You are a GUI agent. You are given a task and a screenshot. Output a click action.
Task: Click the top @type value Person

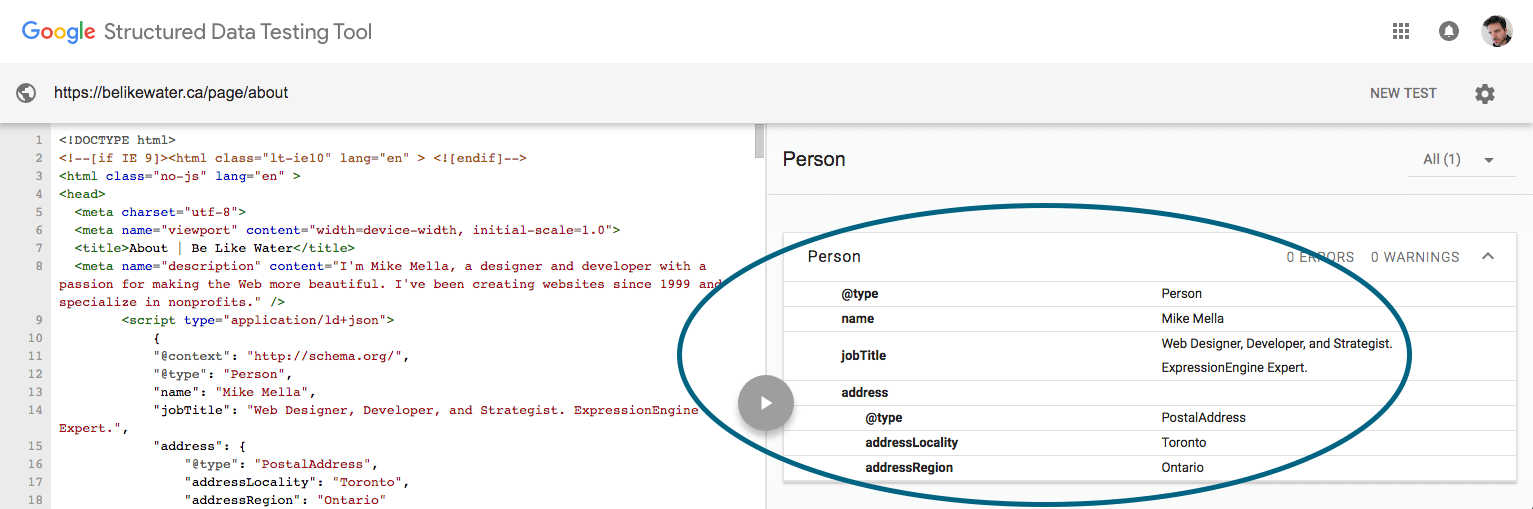[1181, 294]
